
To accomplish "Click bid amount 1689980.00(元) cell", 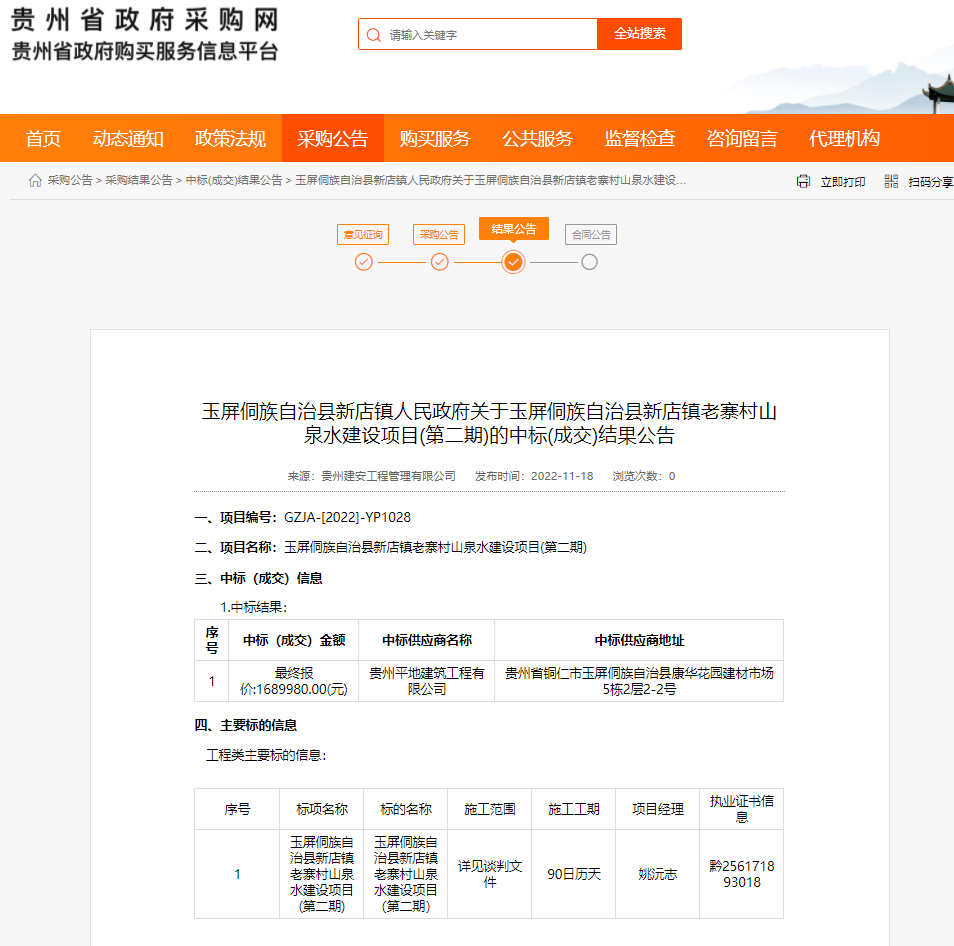I will pyautogui.click(x=294, y=681).
